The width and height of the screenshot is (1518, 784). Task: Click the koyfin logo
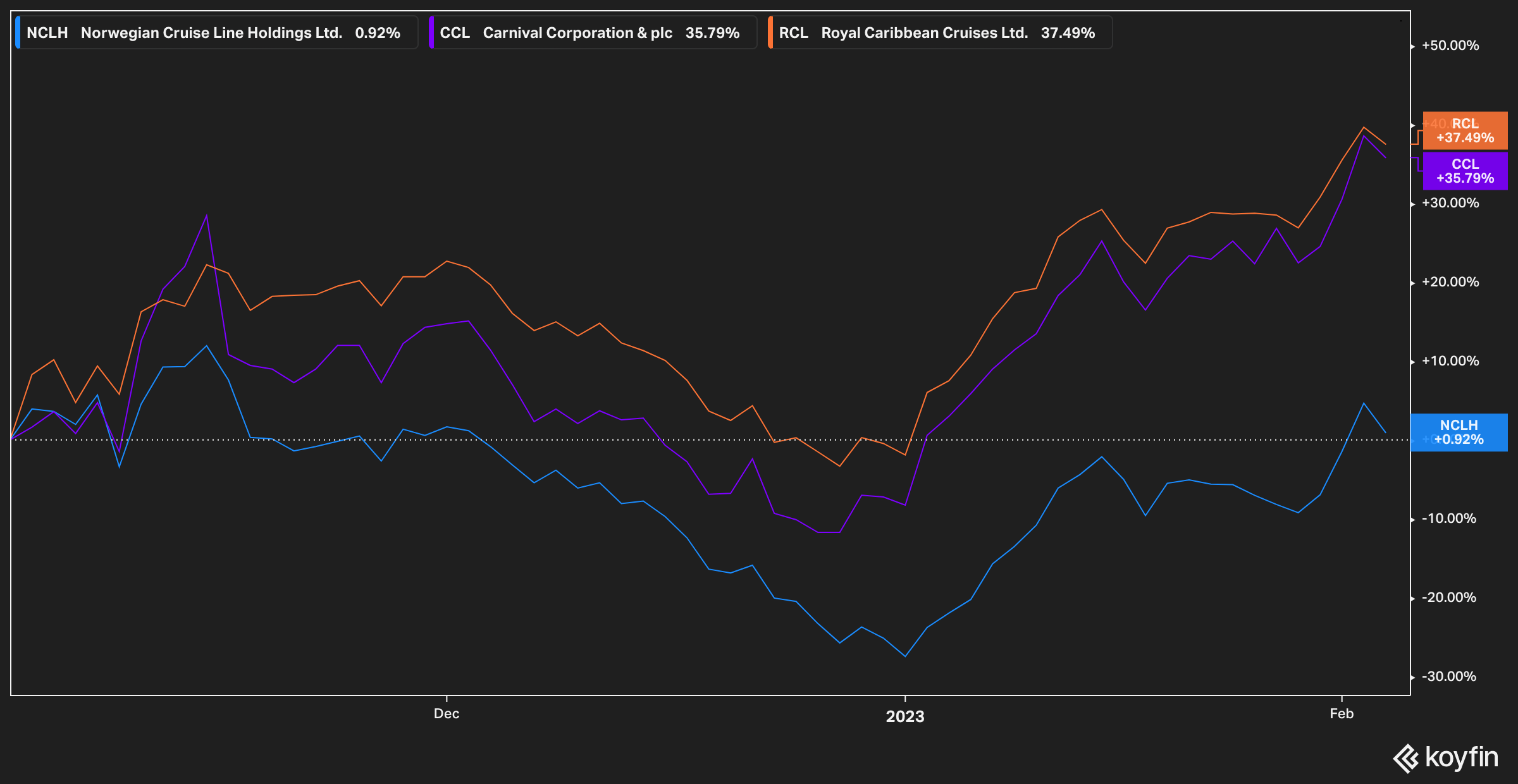1446,758
